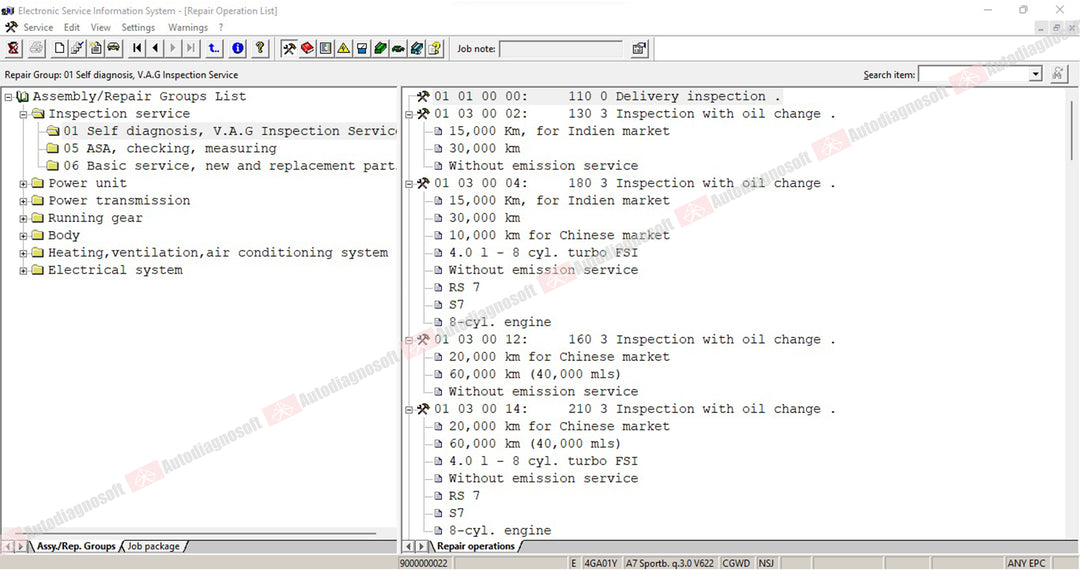The image size is (1080, 571).
Task: Open vehicle selection car icon
Action: [x=114, y=48]
